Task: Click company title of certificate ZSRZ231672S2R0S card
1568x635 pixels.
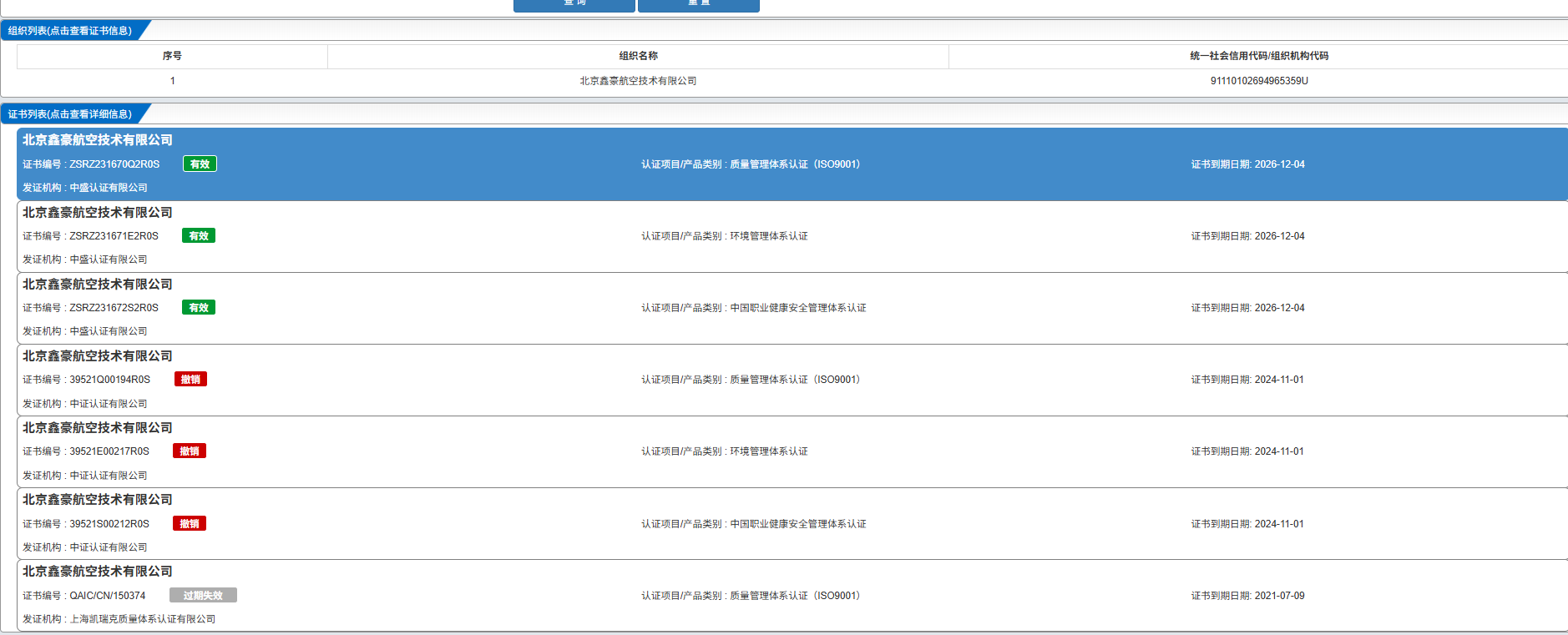Action: click(x=98, y=285)
